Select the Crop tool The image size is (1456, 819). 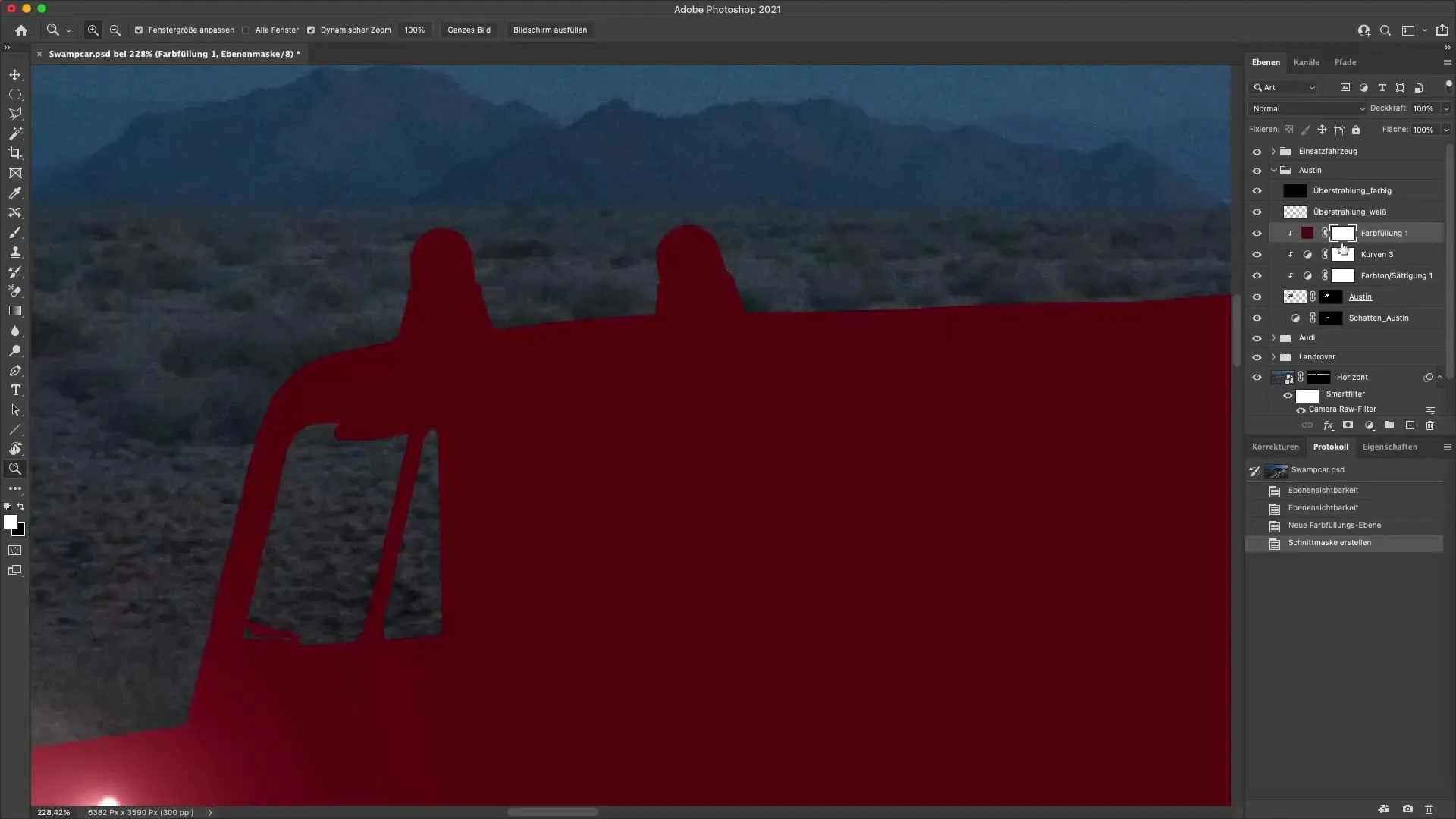coord(15,153)
